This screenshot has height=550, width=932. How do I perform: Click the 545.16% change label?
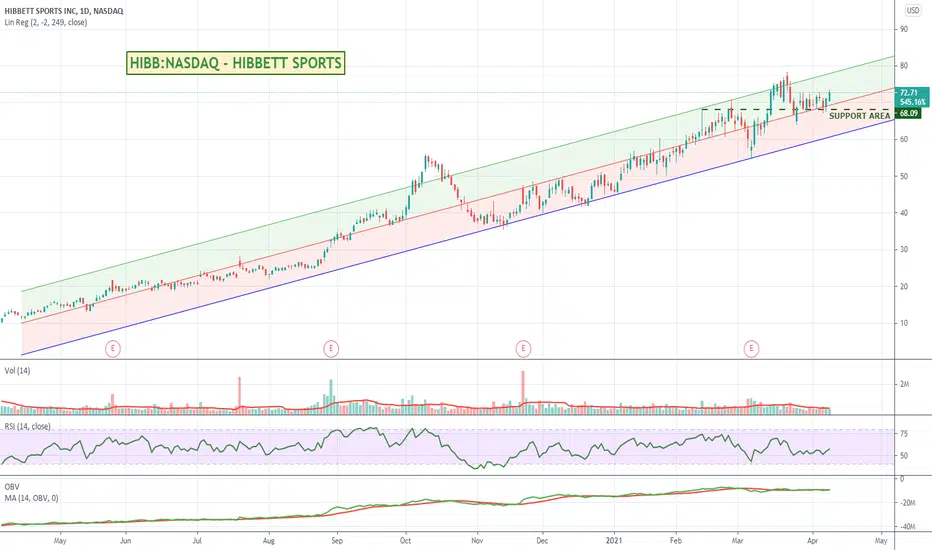click(912, 102)
